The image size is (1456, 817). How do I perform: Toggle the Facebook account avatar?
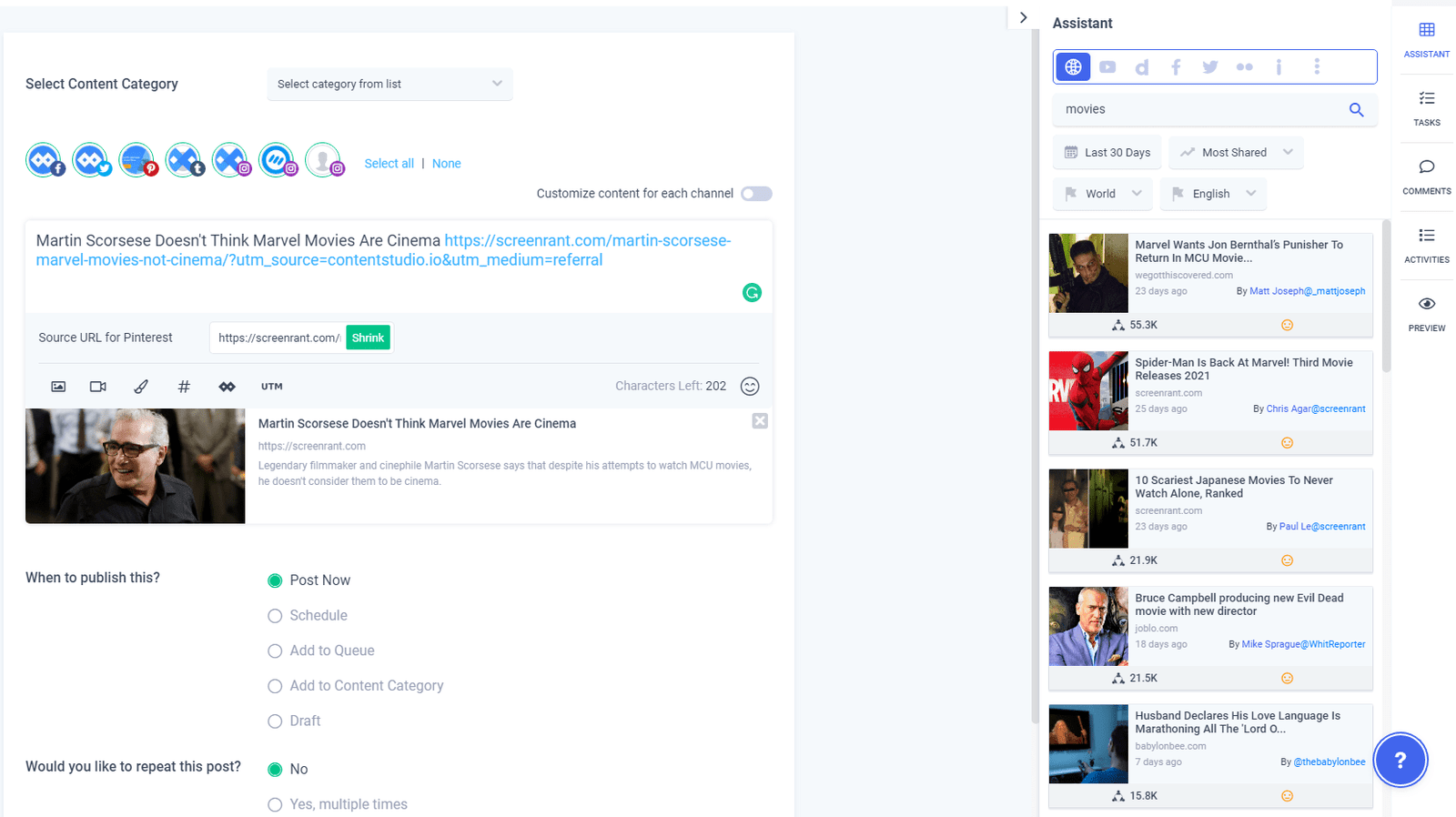(x=44, y=160)
